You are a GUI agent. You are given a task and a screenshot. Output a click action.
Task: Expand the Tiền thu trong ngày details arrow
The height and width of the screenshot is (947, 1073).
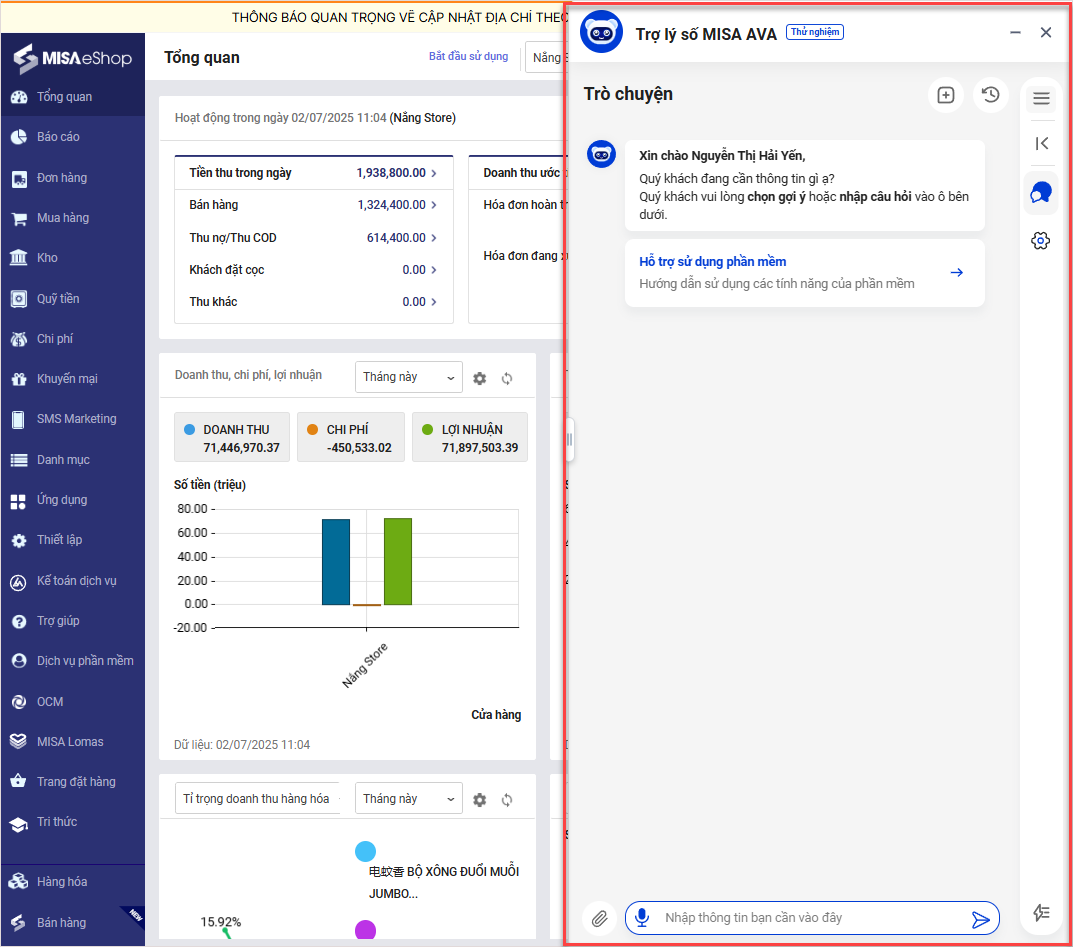point(433,173)
